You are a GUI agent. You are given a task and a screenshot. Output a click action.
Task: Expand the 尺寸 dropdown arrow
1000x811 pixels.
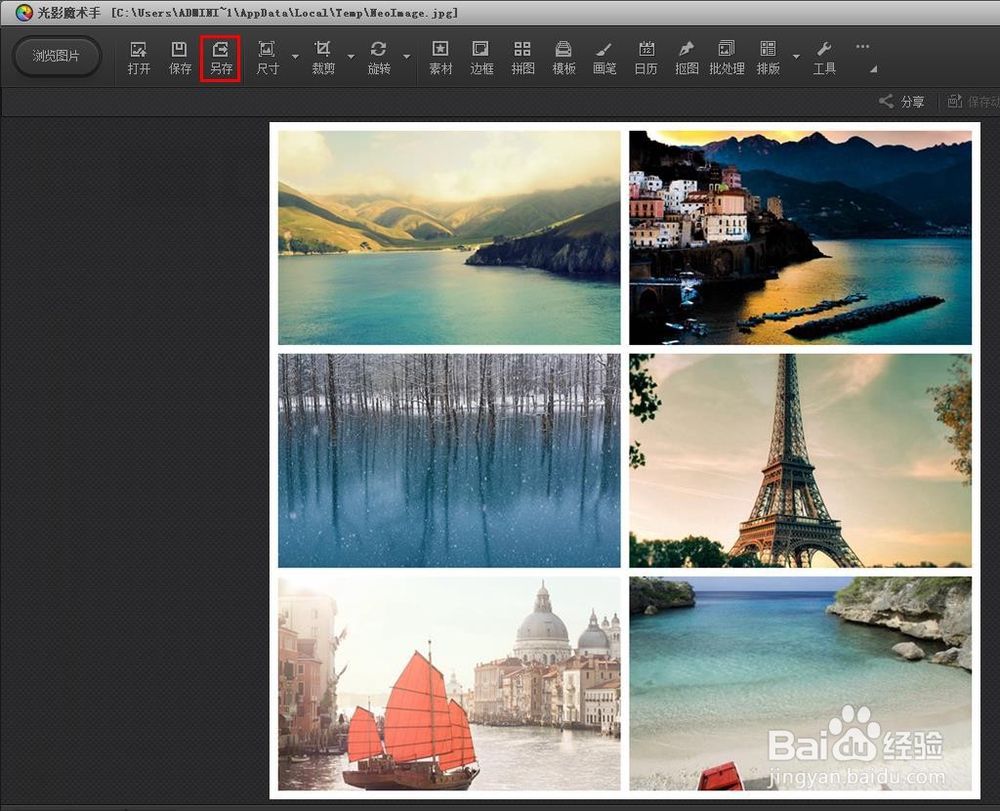click(295, 57)
